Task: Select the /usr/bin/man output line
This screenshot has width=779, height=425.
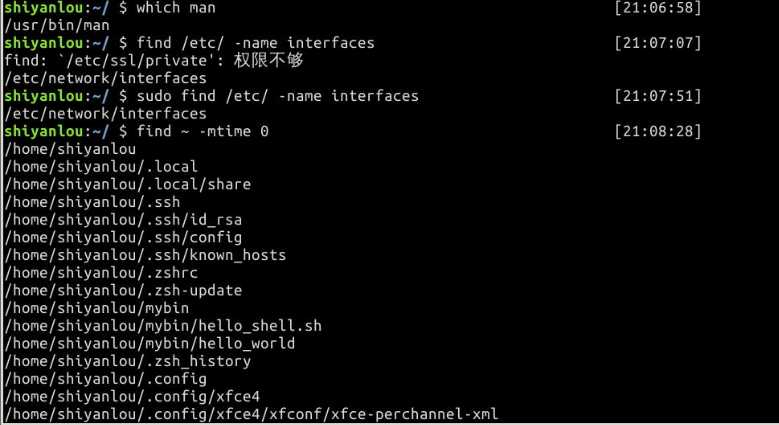Action: coord(57,25)
